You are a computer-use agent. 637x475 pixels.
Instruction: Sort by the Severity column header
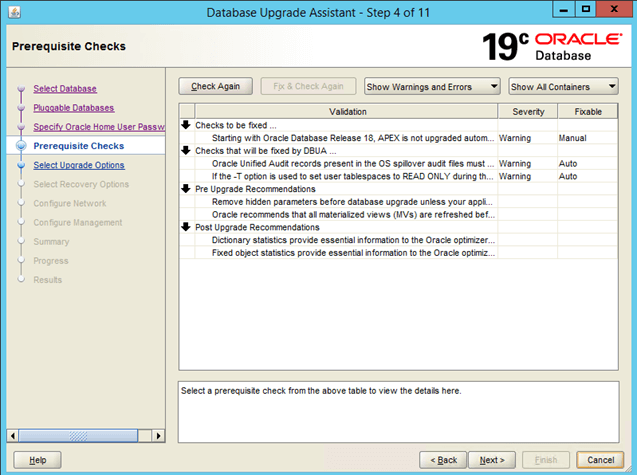(527, 112)
